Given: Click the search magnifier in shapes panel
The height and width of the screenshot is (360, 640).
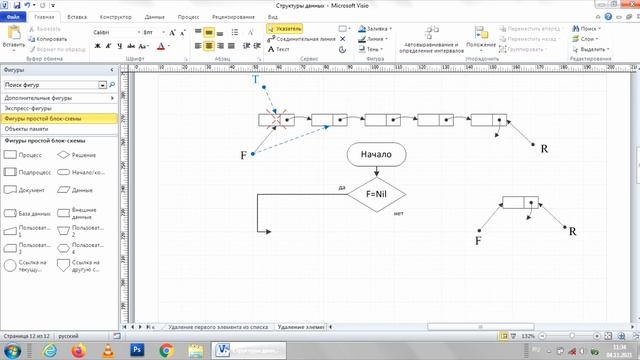Looking at the screenshot, I should coord(112,85).
